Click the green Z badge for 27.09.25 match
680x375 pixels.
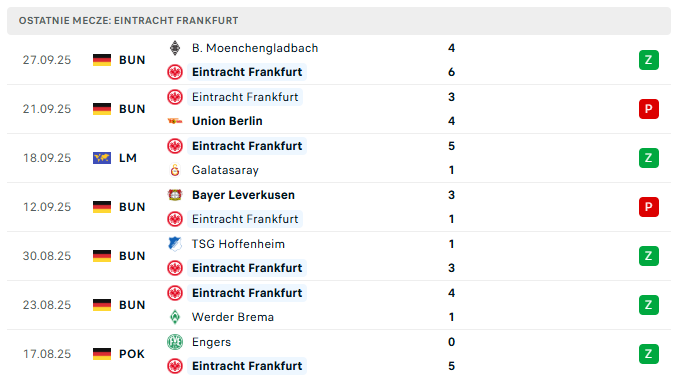648,60
